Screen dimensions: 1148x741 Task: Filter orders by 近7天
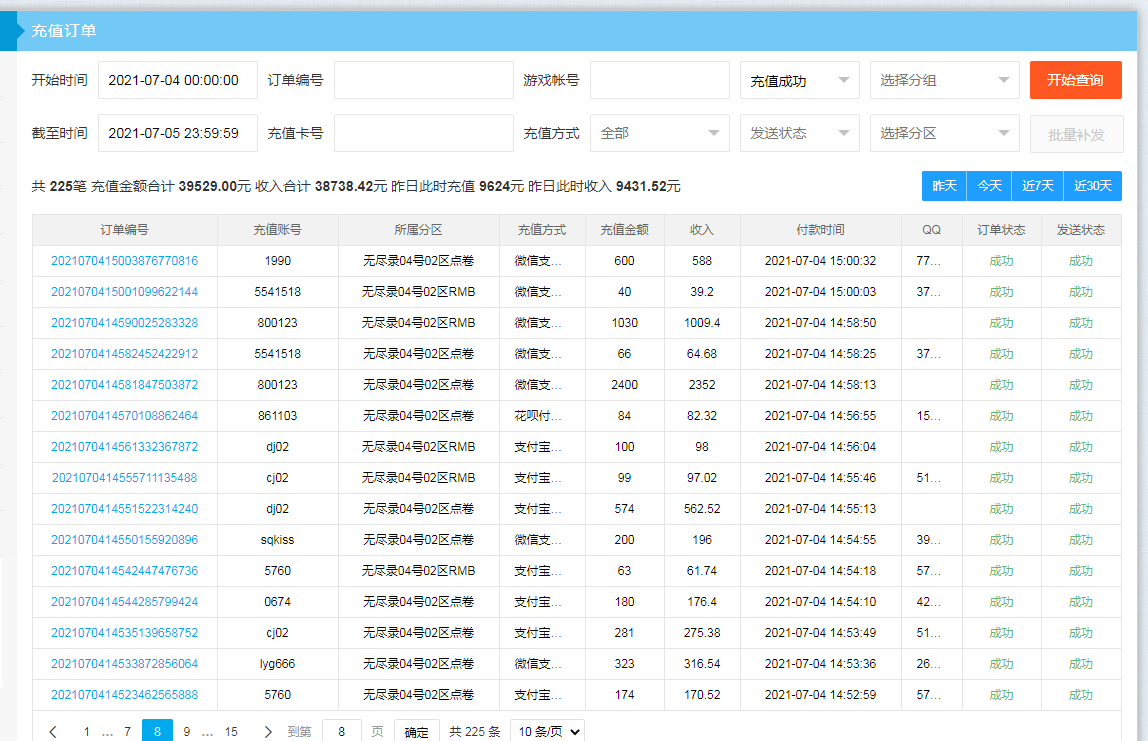(1037, 186)
